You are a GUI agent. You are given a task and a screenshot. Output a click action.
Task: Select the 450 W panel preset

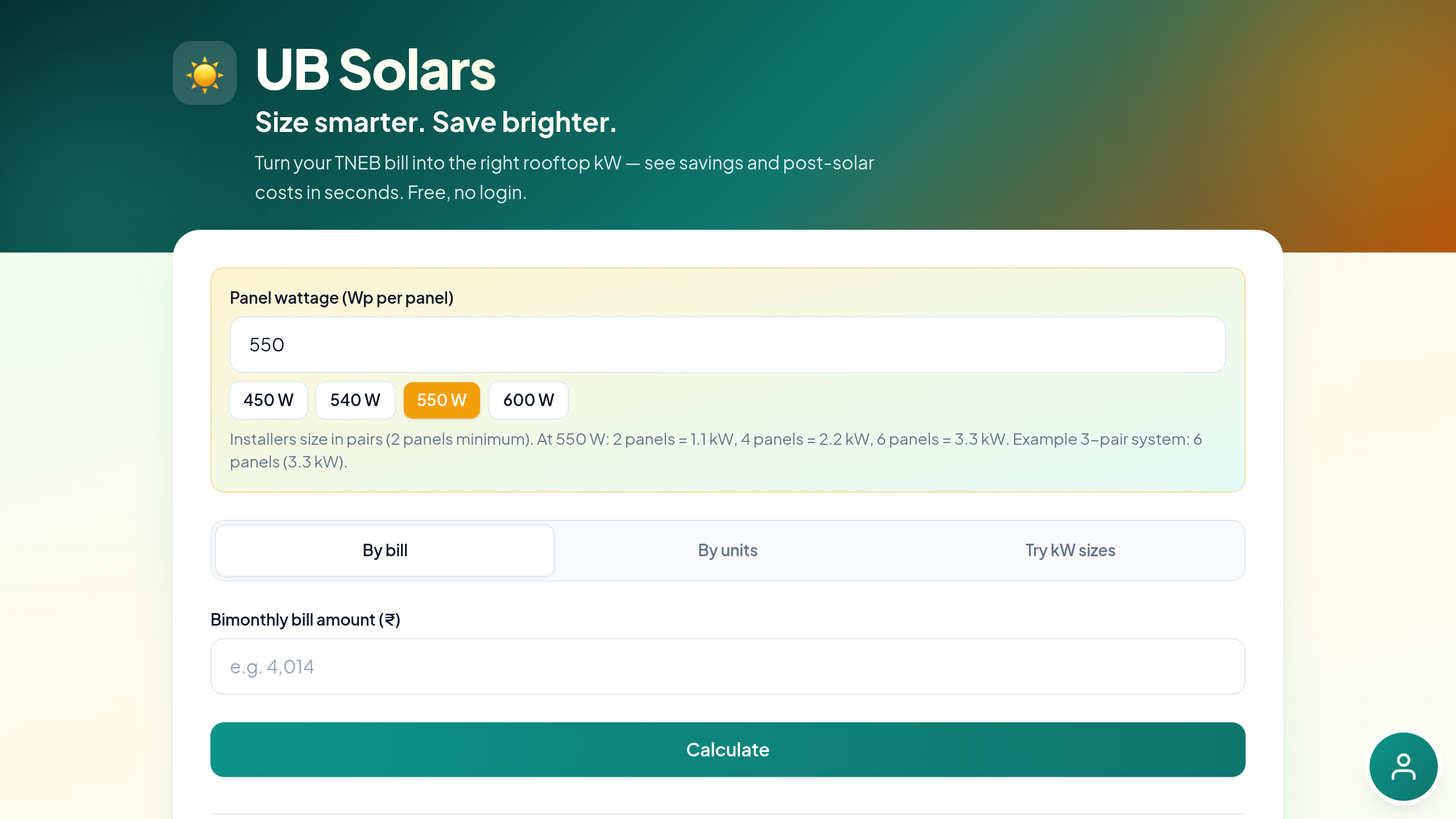(268, 400)
